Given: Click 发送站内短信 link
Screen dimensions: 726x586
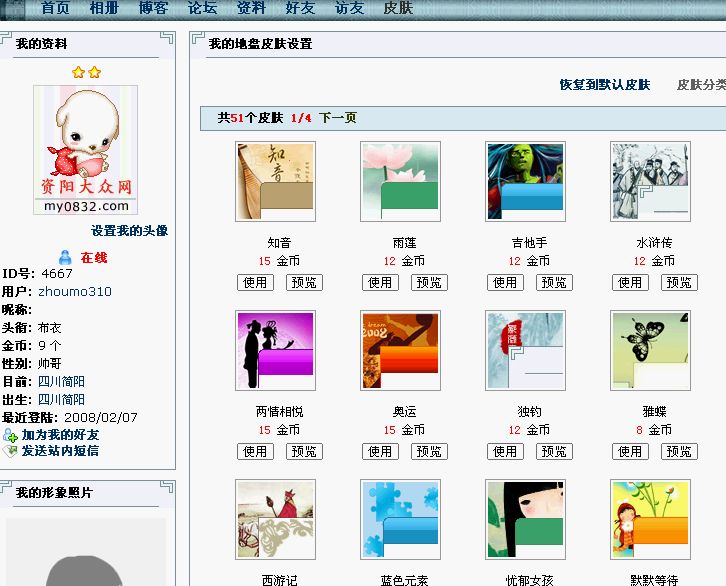Looking at the screenshot, I should [60, 451].
